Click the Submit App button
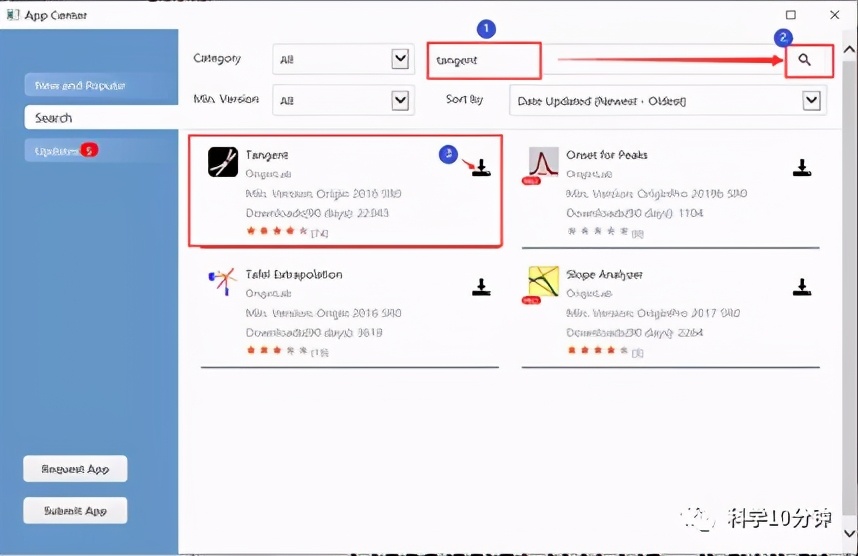The width and height of the screenshot is (858, 556). pyautogui.click(x=75, y=511)
